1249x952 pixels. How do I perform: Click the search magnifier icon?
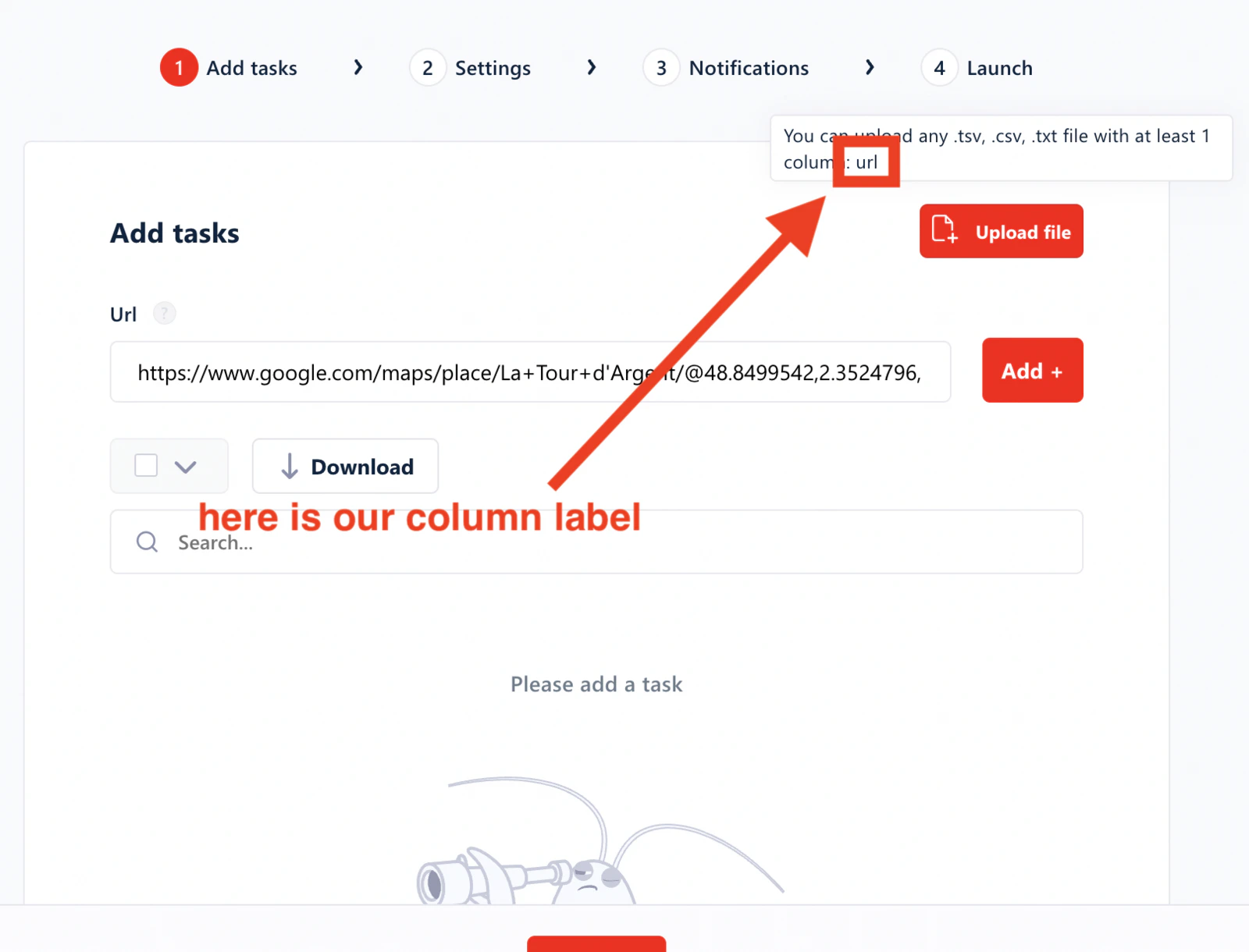[x=147, y=542]
